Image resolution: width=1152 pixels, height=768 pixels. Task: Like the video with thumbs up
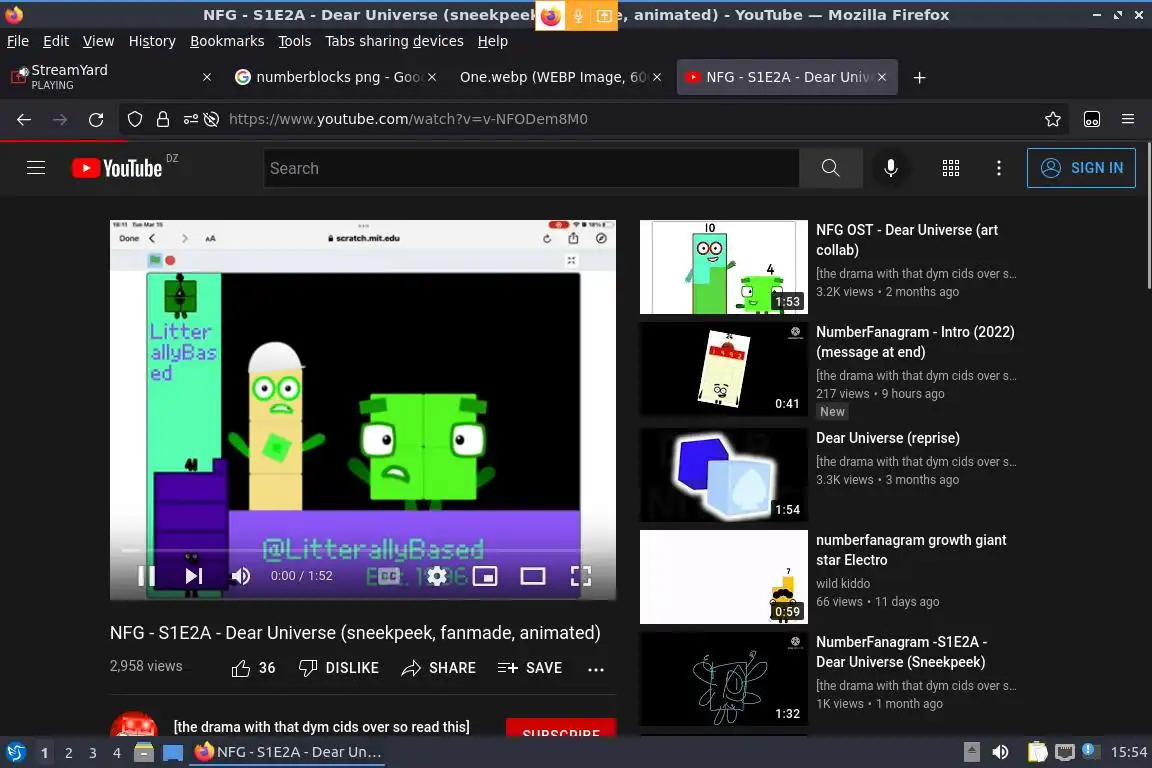coord(253,668)
